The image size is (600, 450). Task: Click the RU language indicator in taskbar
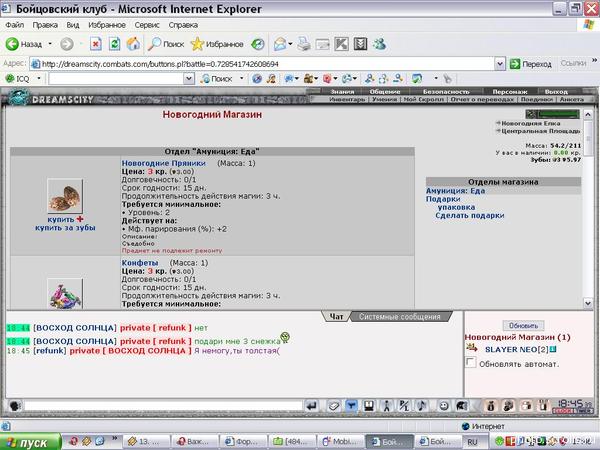pos(472,442)
